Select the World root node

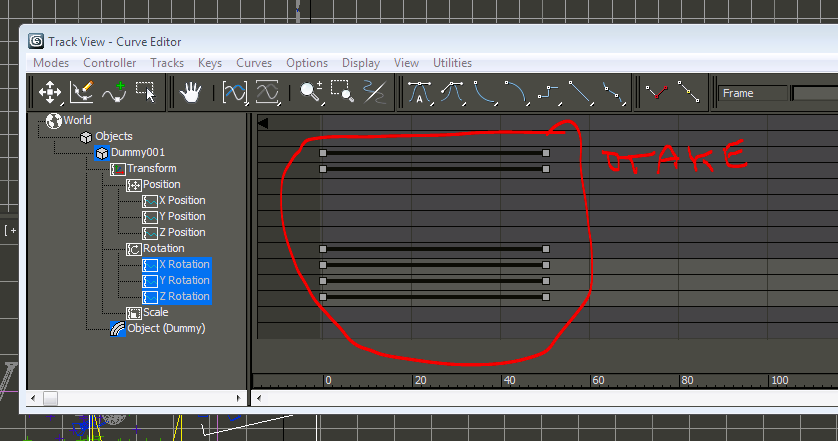(77, 120)
